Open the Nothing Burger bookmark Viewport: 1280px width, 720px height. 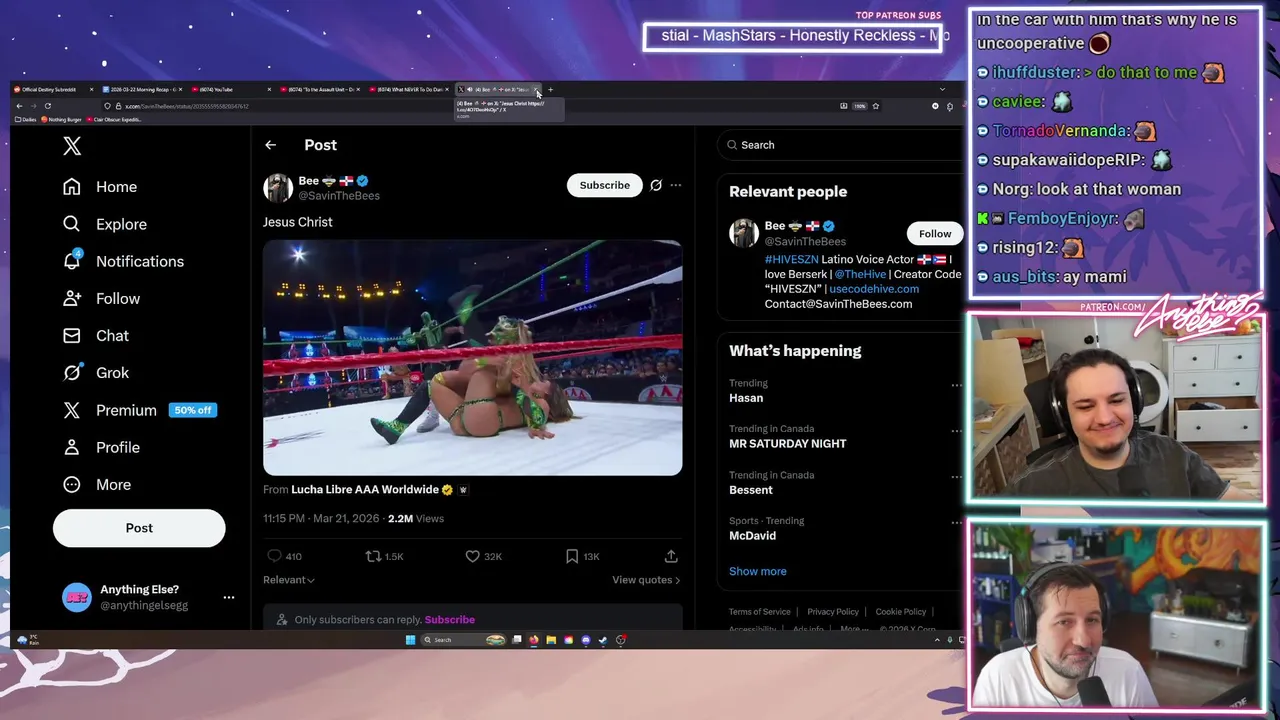(x=62, y=120)
